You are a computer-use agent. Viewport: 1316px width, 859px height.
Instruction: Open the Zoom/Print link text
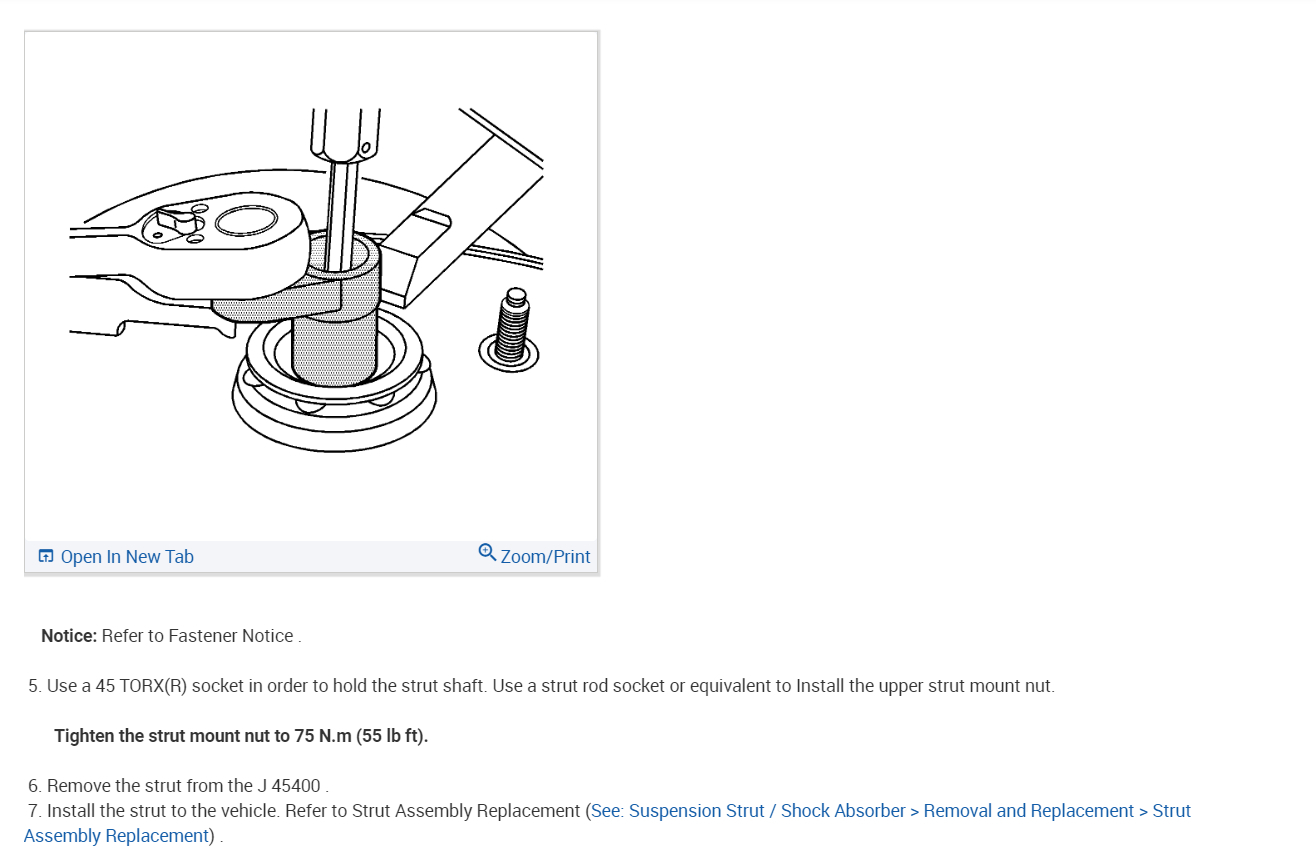[x=545, y=557]
